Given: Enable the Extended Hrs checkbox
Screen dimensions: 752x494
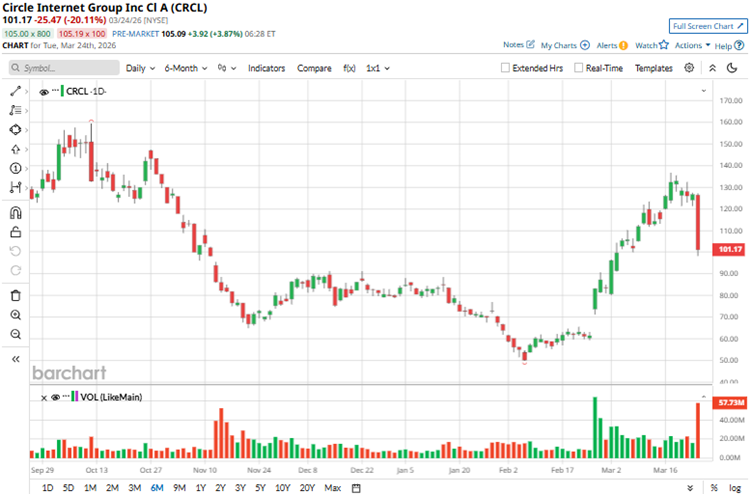Looking at the screenshot, I should click(x=505, y=68).
